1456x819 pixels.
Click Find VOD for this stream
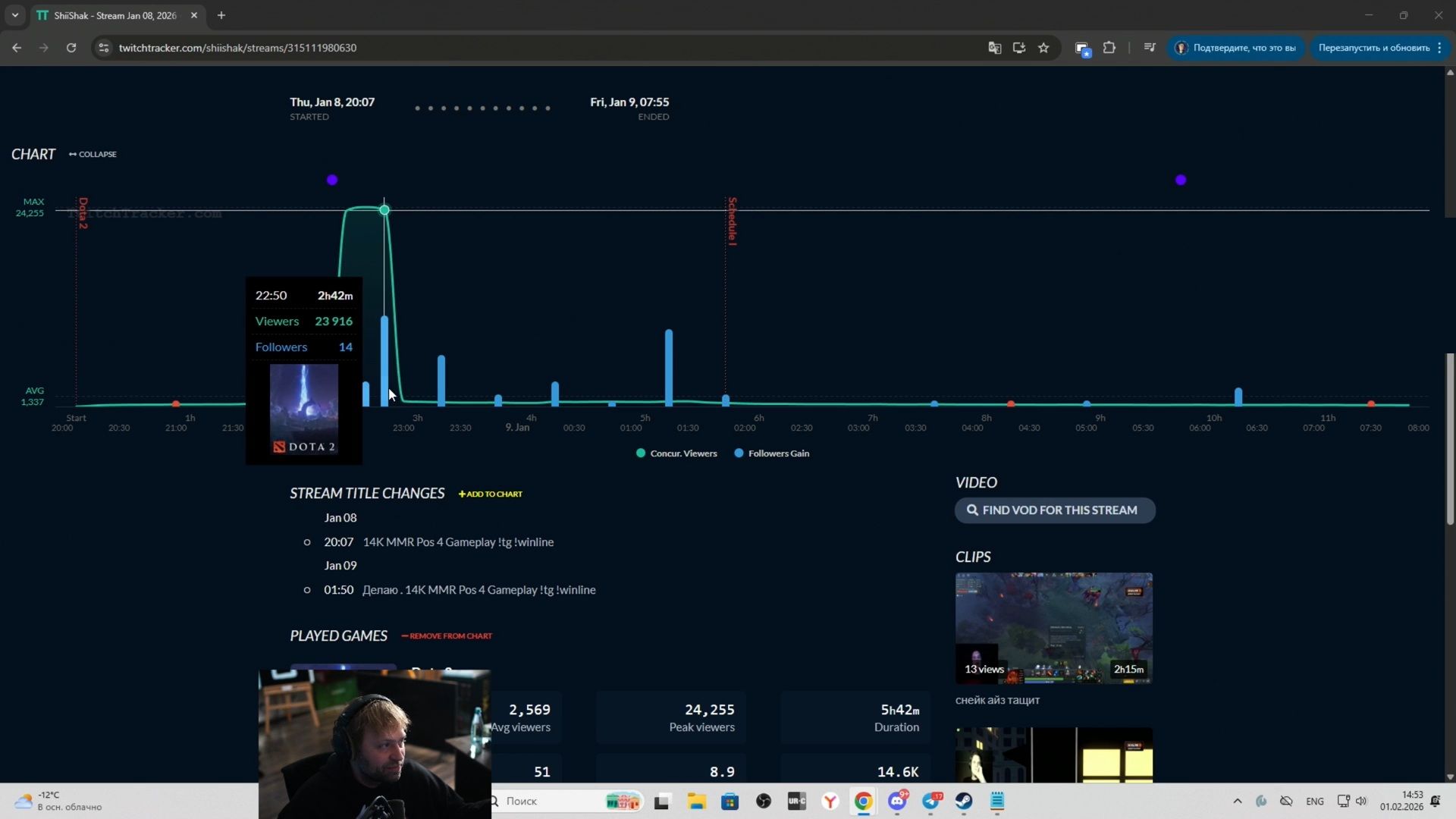[x=1054, y=510]
